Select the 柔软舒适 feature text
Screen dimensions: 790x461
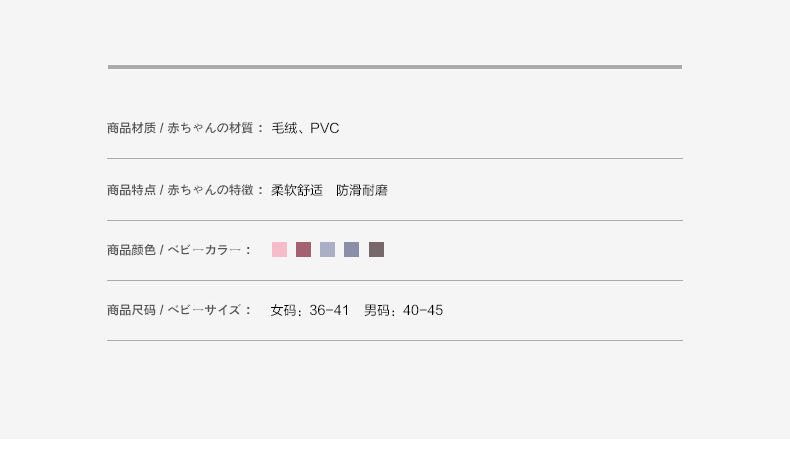(297, 190)
